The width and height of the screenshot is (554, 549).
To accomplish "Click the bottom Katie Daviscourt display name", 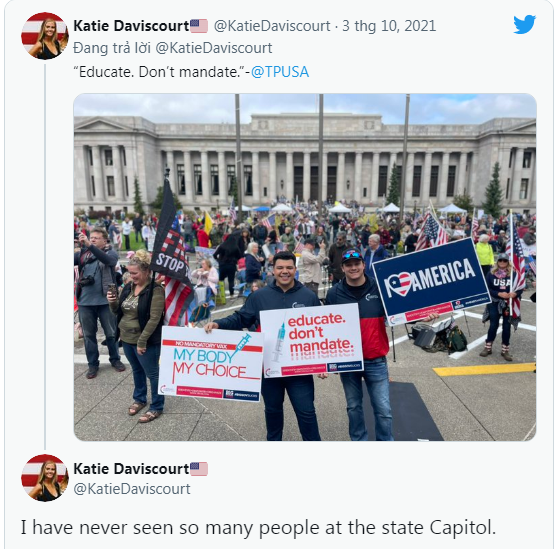I will [131, 469].
